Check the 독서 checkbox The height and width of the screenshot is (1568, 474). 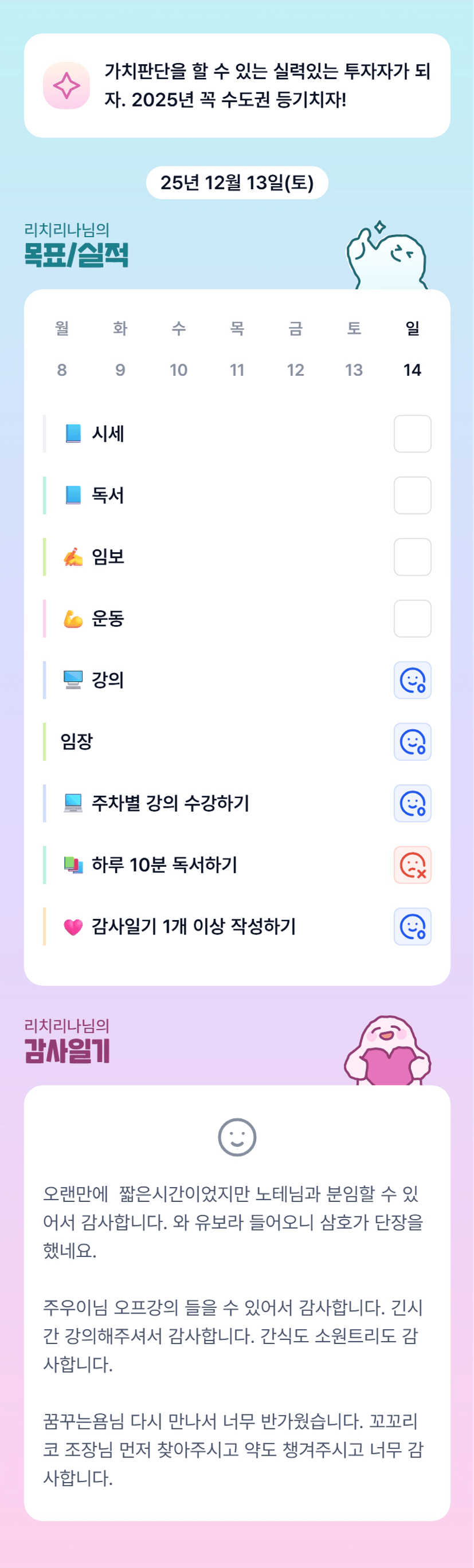tap(413, 495)
